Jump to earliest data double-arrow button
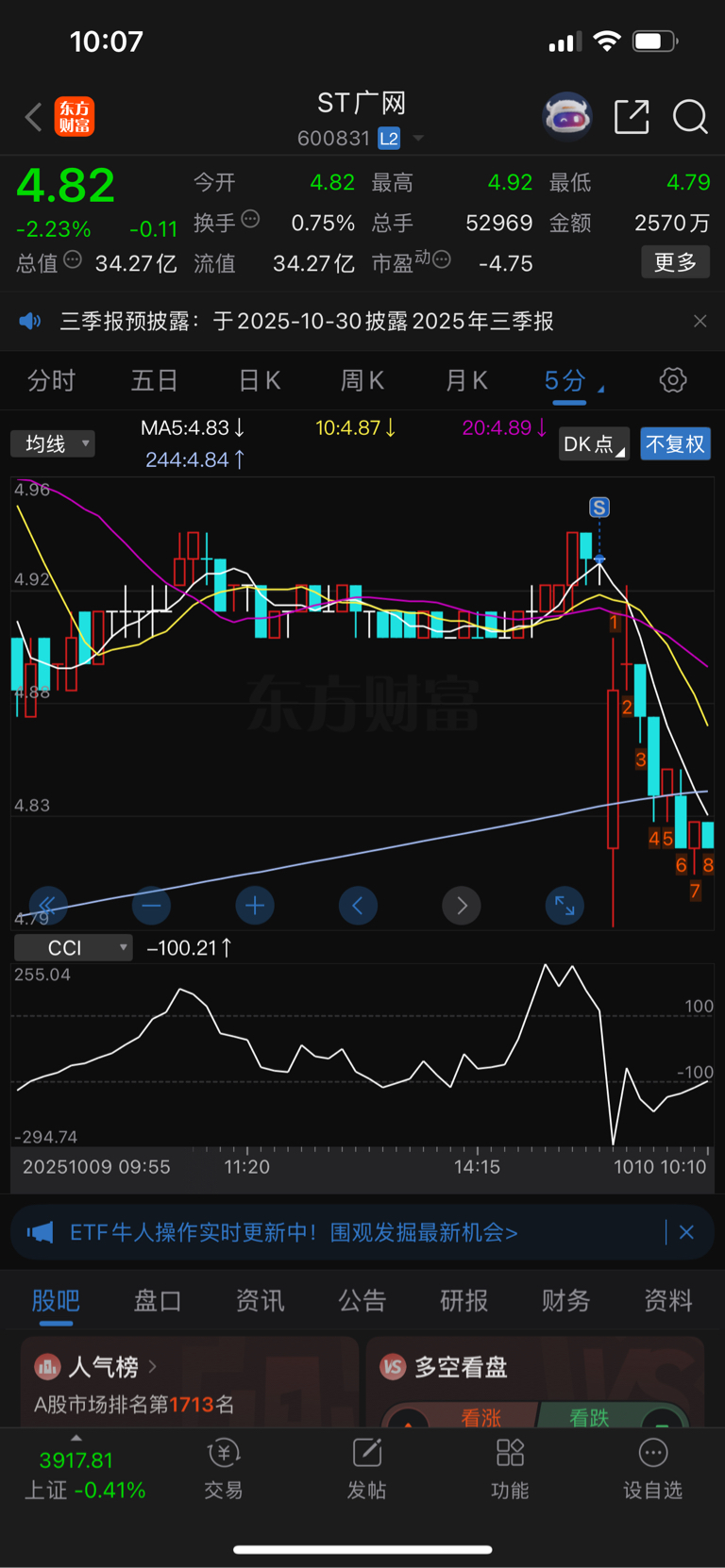The height and width of the screenshot is (1568, 725). point(48,906)
